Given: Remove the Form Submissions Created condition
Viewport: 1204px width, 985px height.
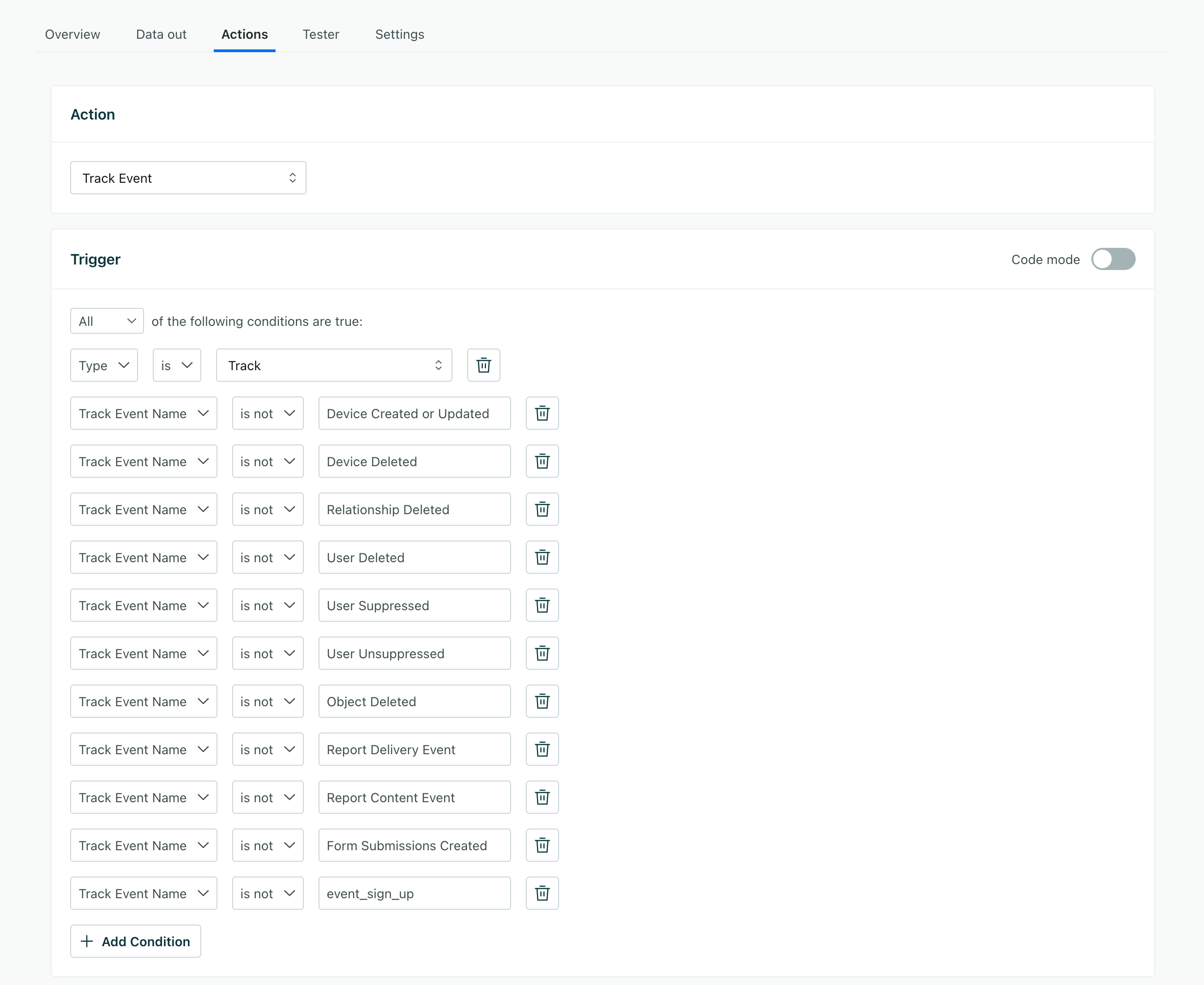Looking at the screenshot, I should (x=542, y=845).
